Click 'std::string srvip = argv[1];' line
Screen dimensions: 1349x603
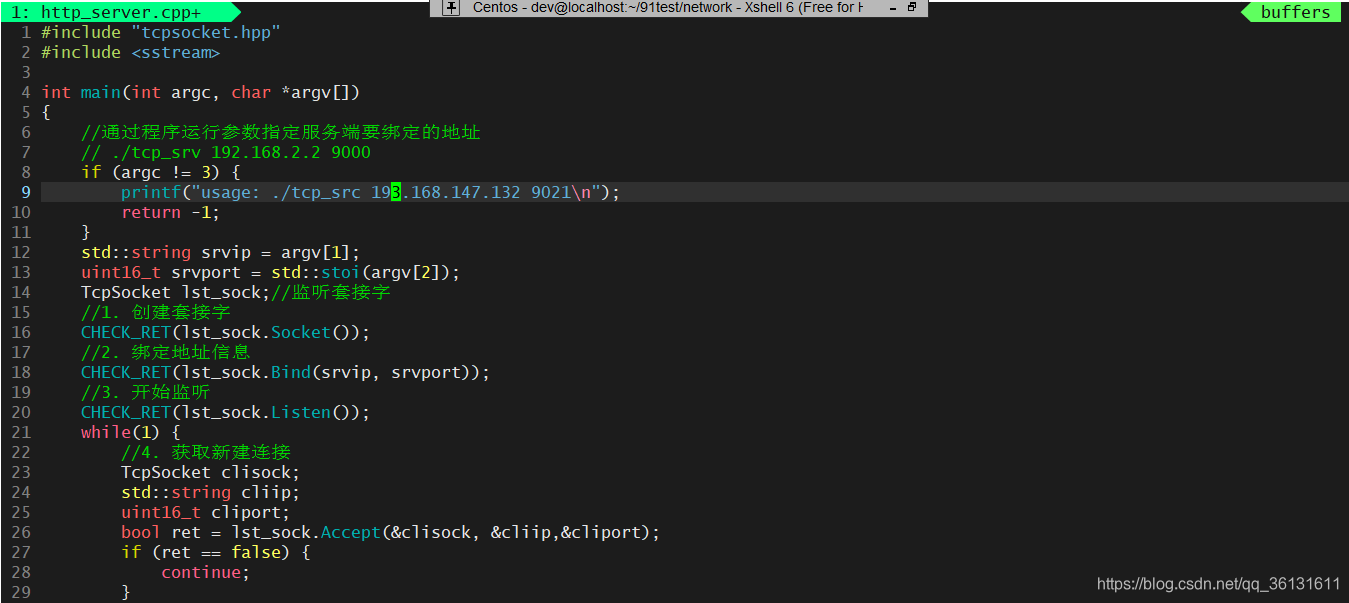[221, 252]
